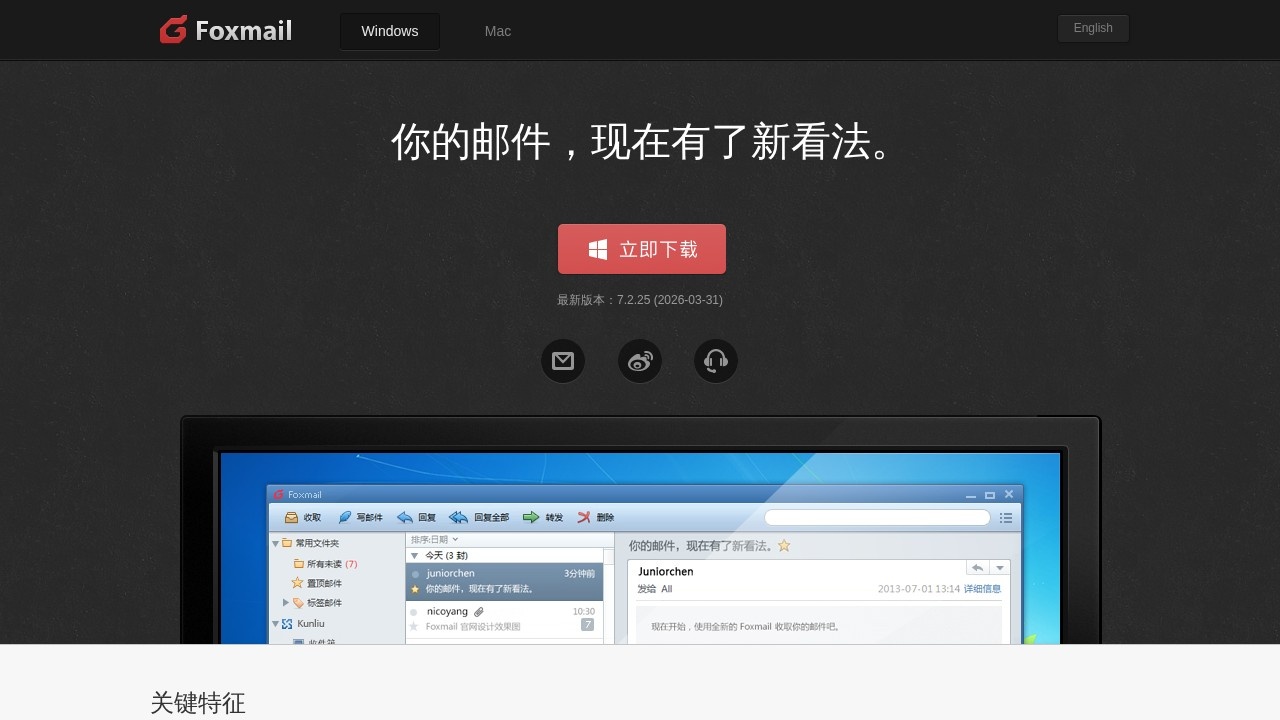Click the 回复 reply arrow icon
1280x720 pixels.
coord(405,517)
